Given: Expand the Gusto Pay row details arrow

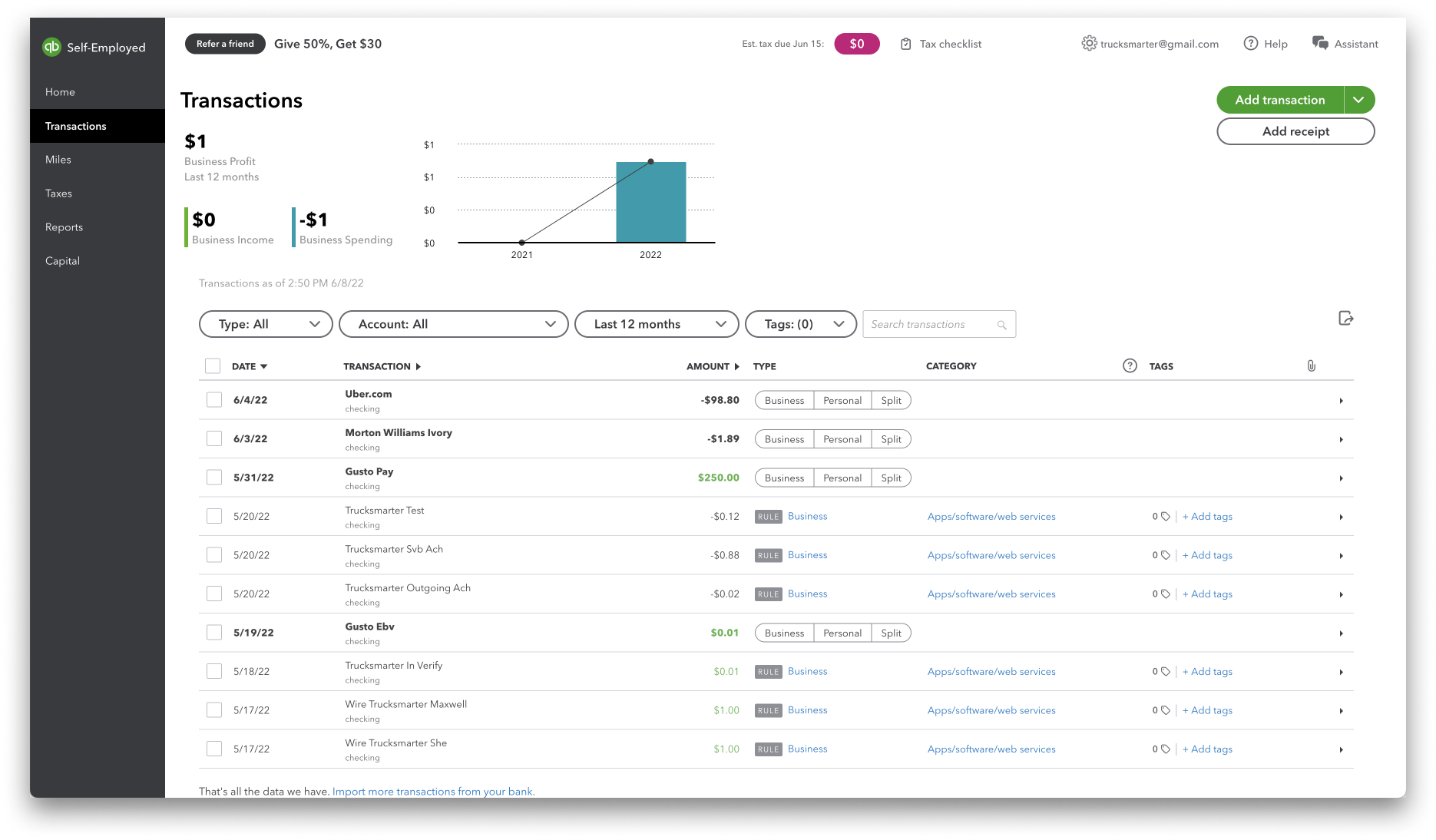Looking at the screenshot, I should pos(1341,478).
